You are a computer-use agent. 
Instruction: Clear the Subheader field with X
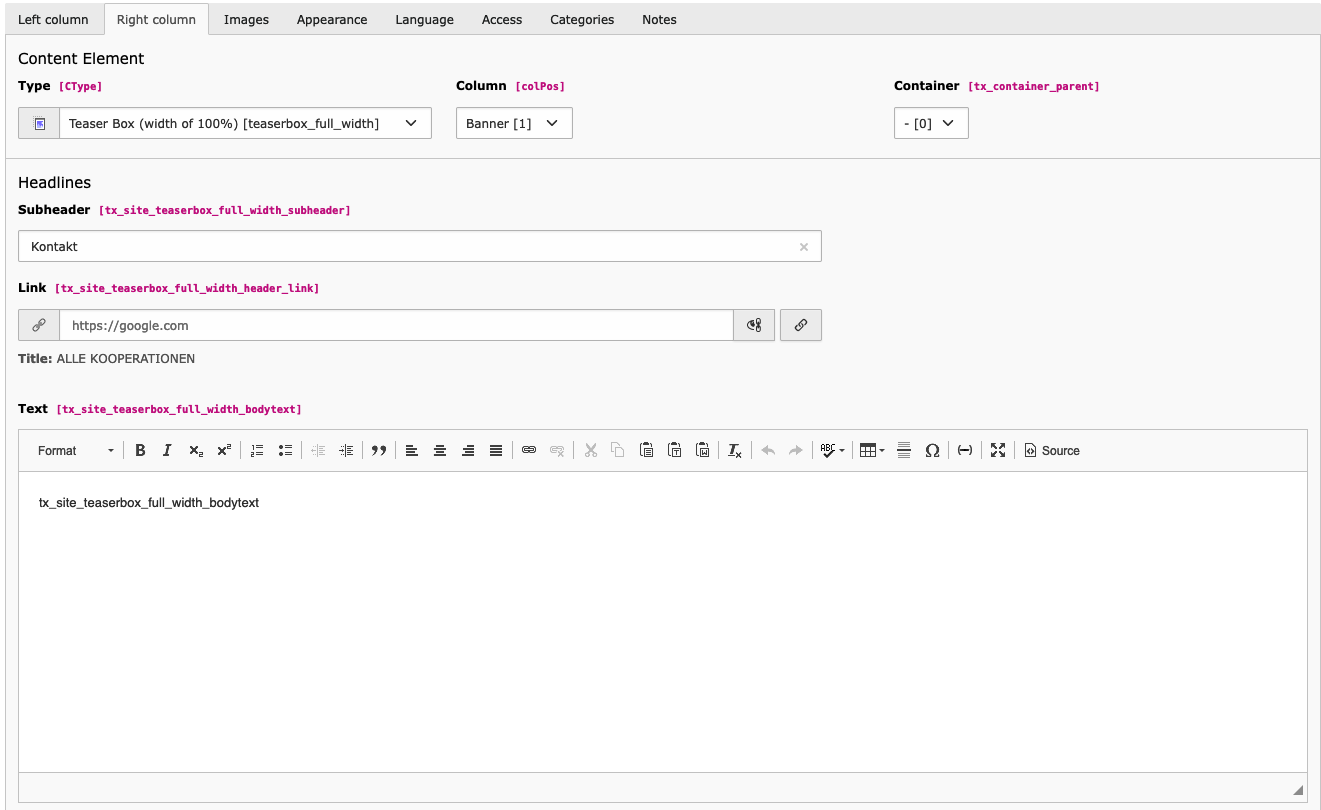803,247
